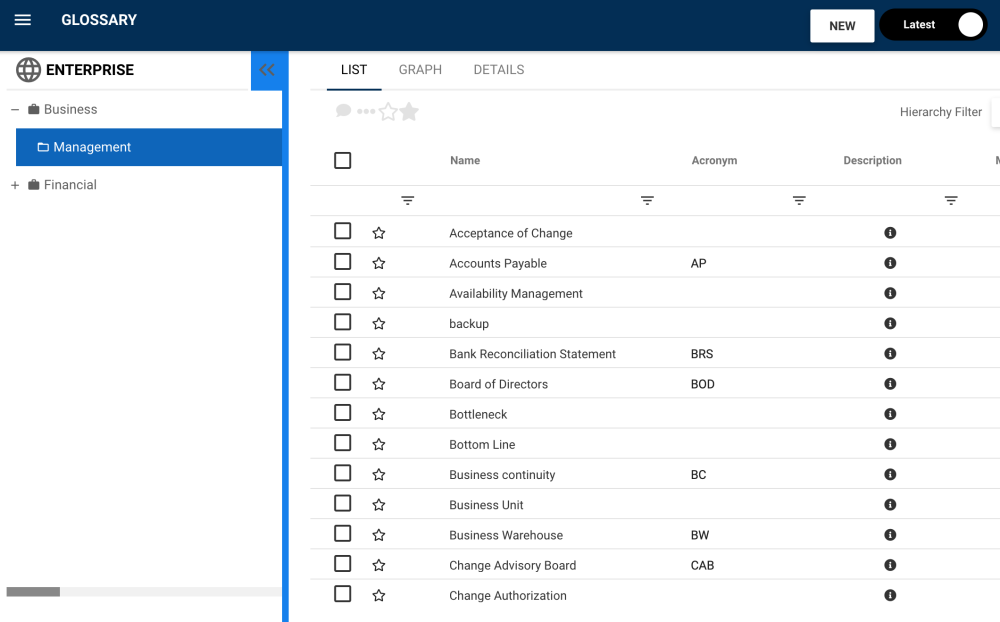Open the DETAILS tab
Image resolution: width=1000 pixels, height=622 pixels.
(498, 70)
